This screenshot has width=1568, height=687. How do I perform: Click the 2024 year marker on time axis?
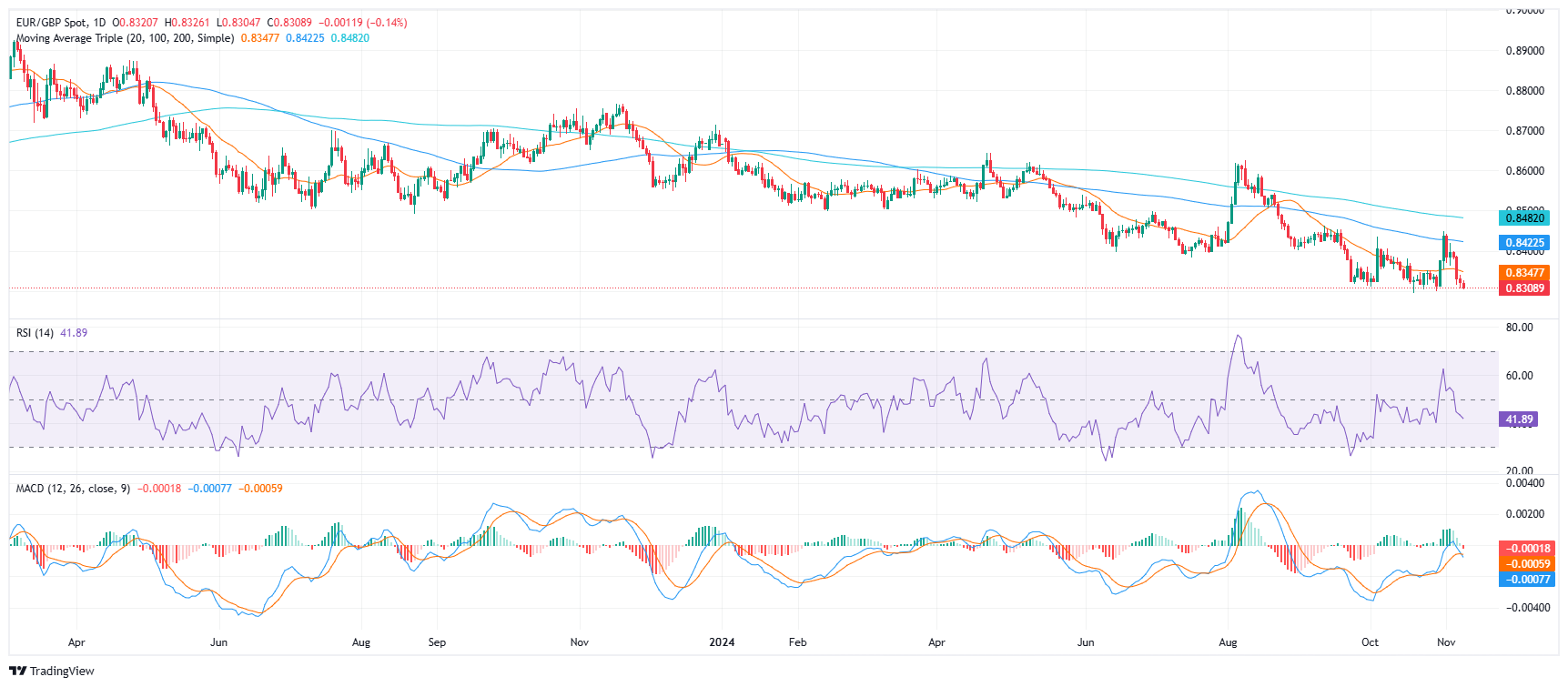click(x=722, y=642)
